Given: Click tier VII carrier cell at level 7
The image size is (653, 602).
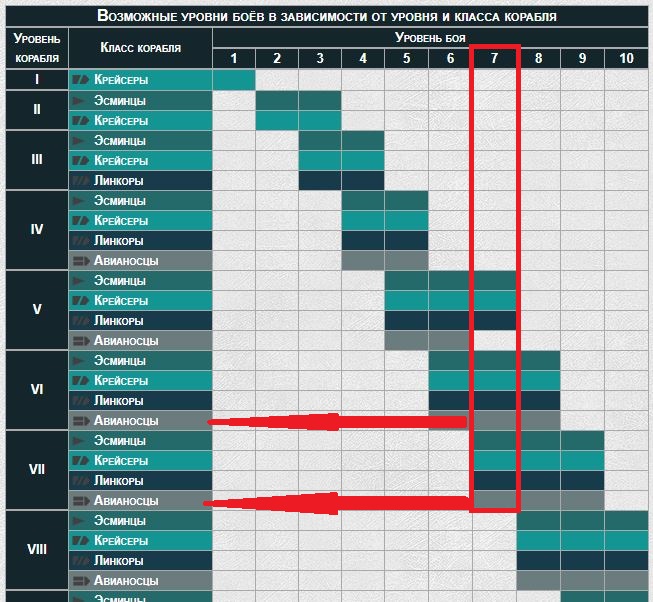Looking at the screenshot, I should click(494, 500).
